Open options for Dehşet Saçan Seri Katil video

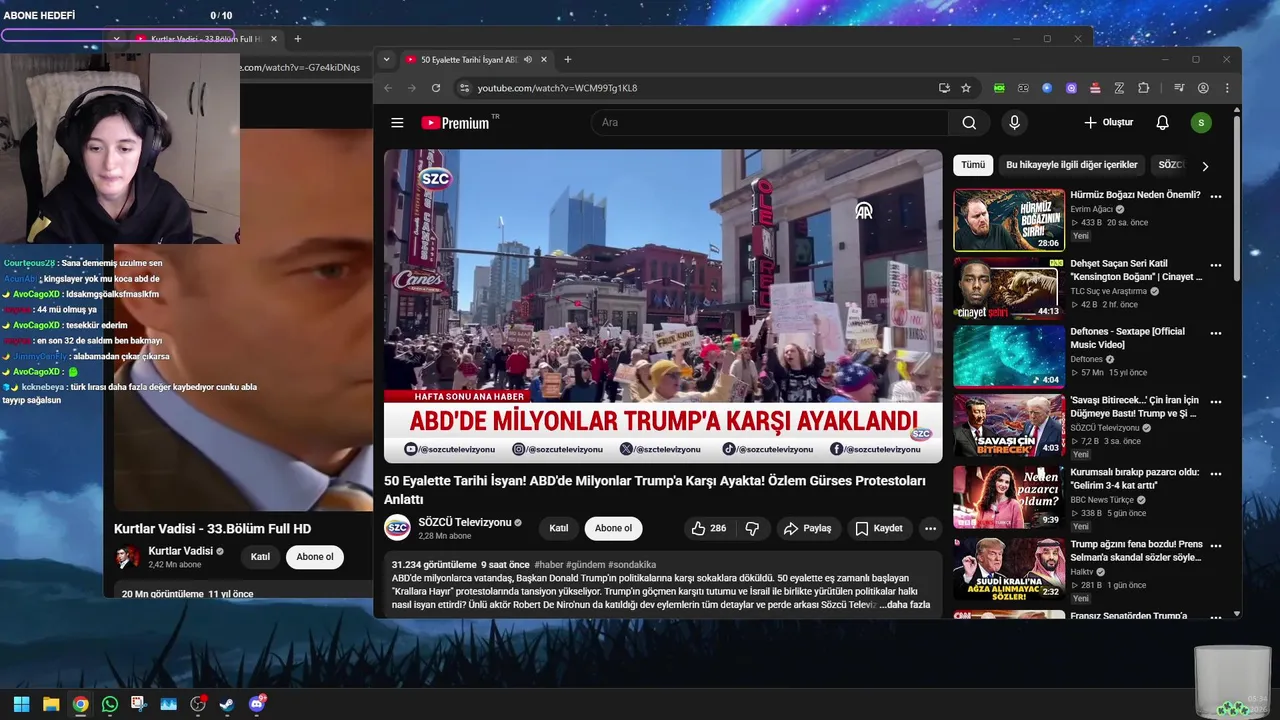tap(1216, 266)
